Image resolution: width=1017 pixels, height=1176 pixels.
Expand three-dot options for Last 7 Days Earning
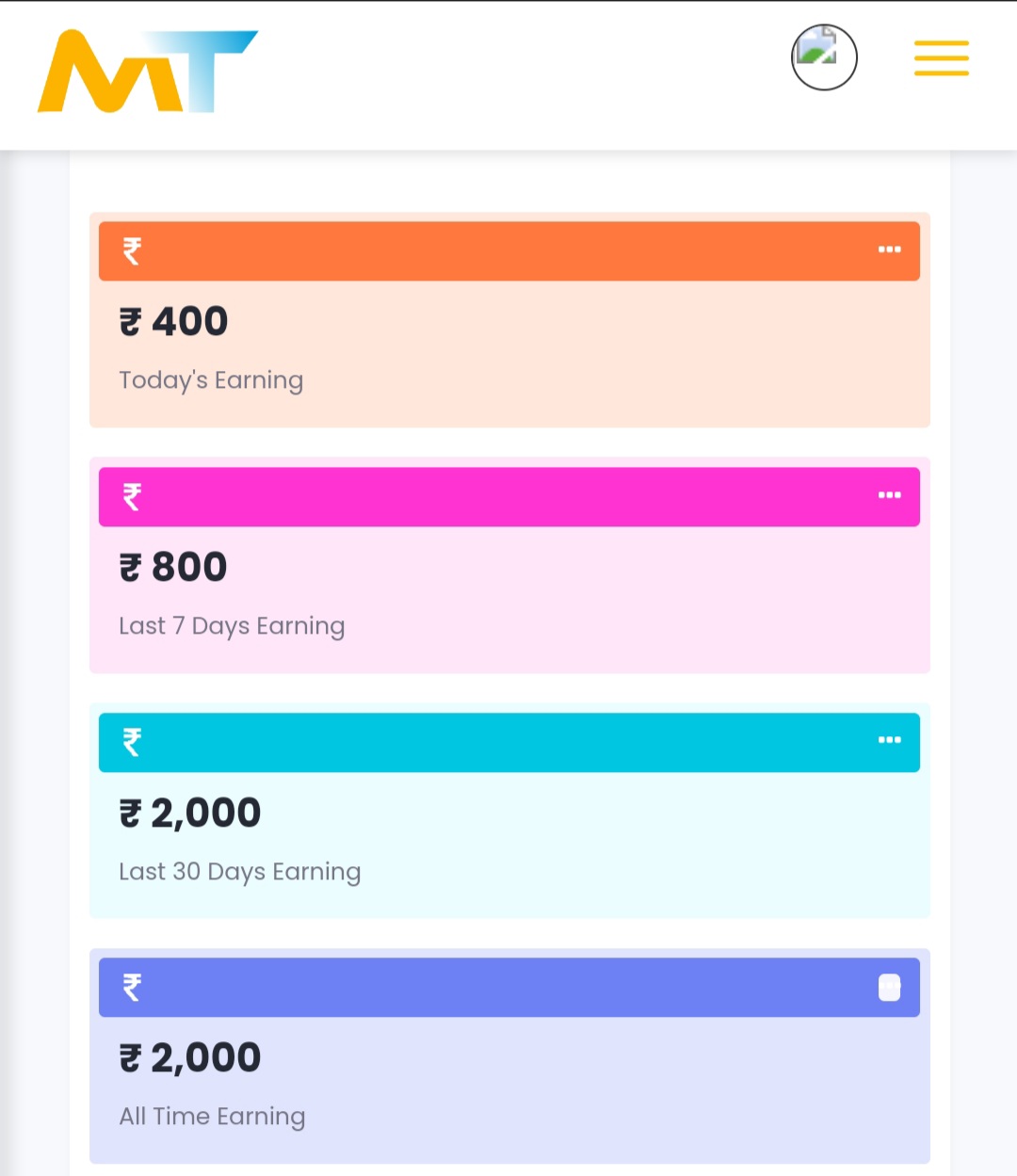pos(889,495)
